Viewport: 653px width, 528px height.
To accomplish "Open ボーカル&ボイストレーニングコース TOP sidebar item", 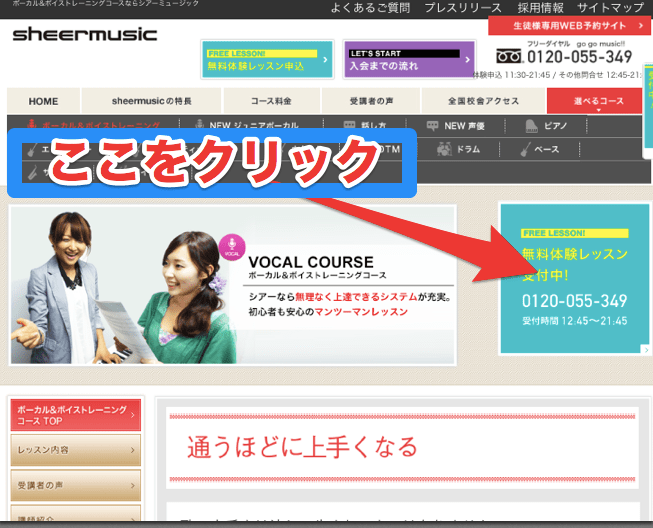I will pos(76,415).
